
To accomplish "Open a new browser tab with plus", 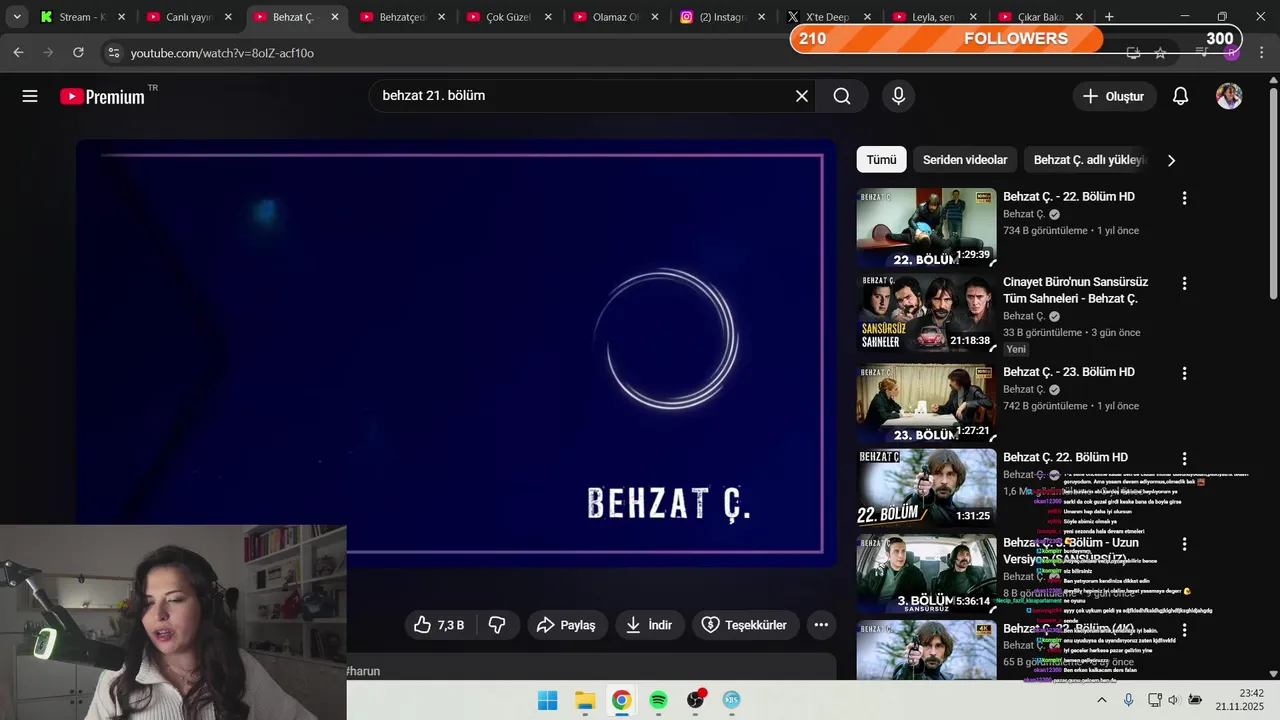I will 1109,17.
